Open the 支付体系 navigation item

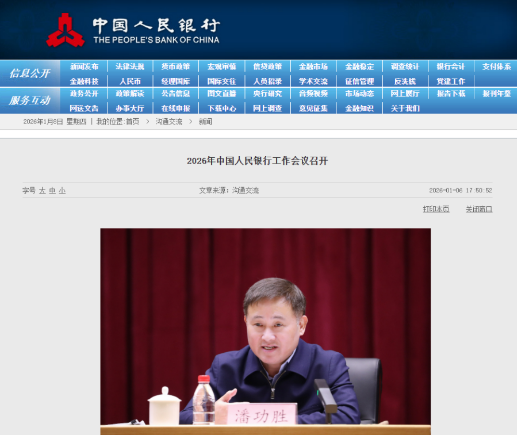coord(497,67)
